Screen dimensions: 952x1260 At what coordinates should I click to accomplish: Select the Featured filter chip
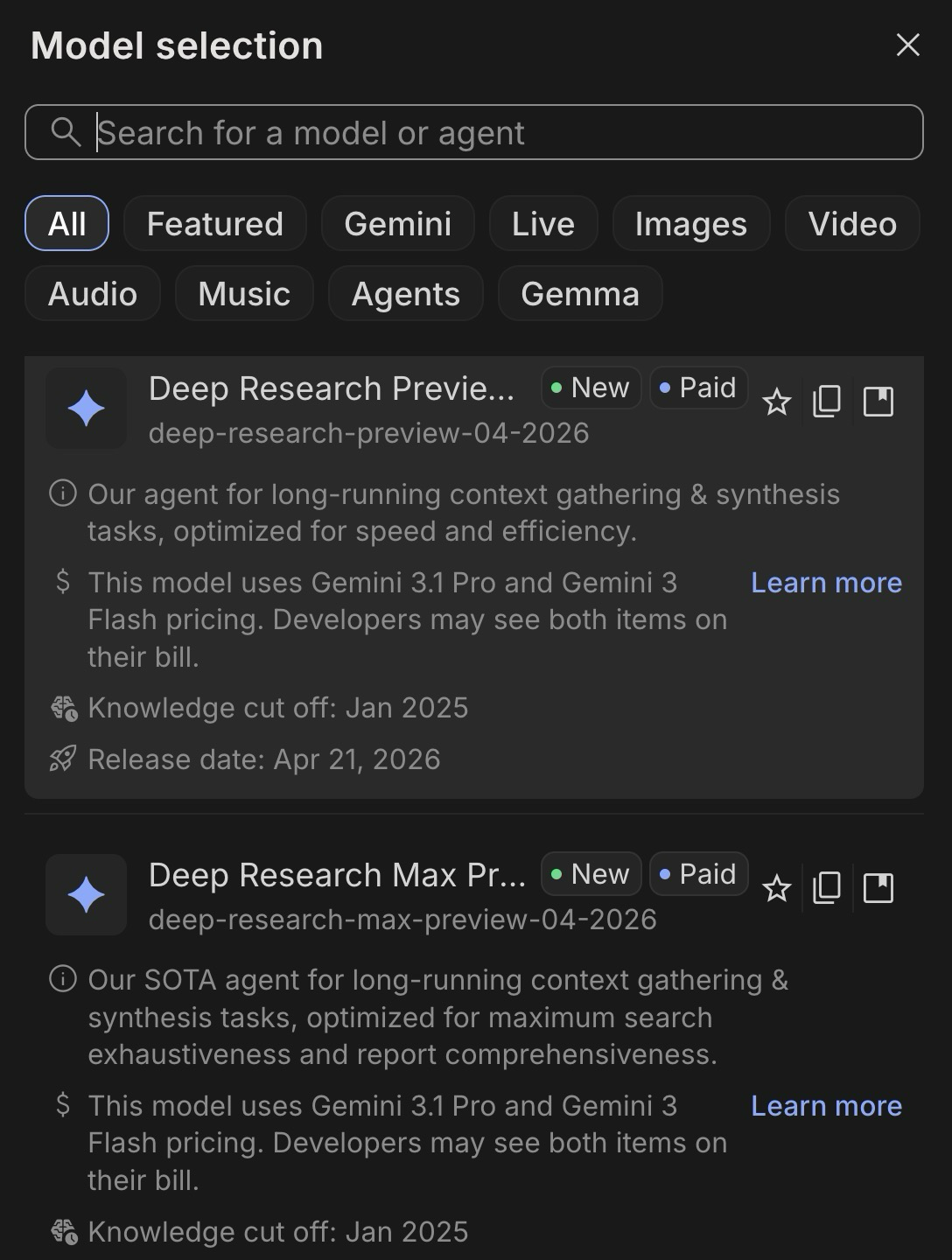pos(215,223)
